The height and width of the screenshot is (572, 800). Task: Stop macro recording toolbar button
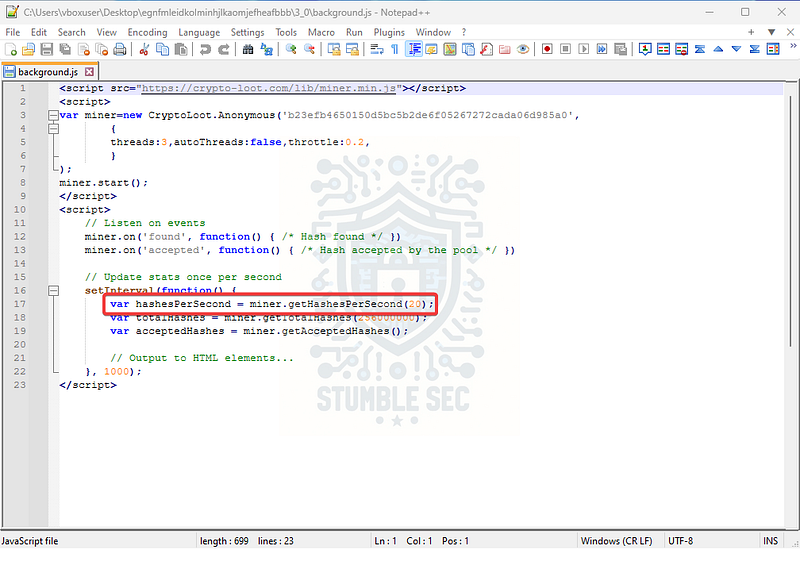565,49
